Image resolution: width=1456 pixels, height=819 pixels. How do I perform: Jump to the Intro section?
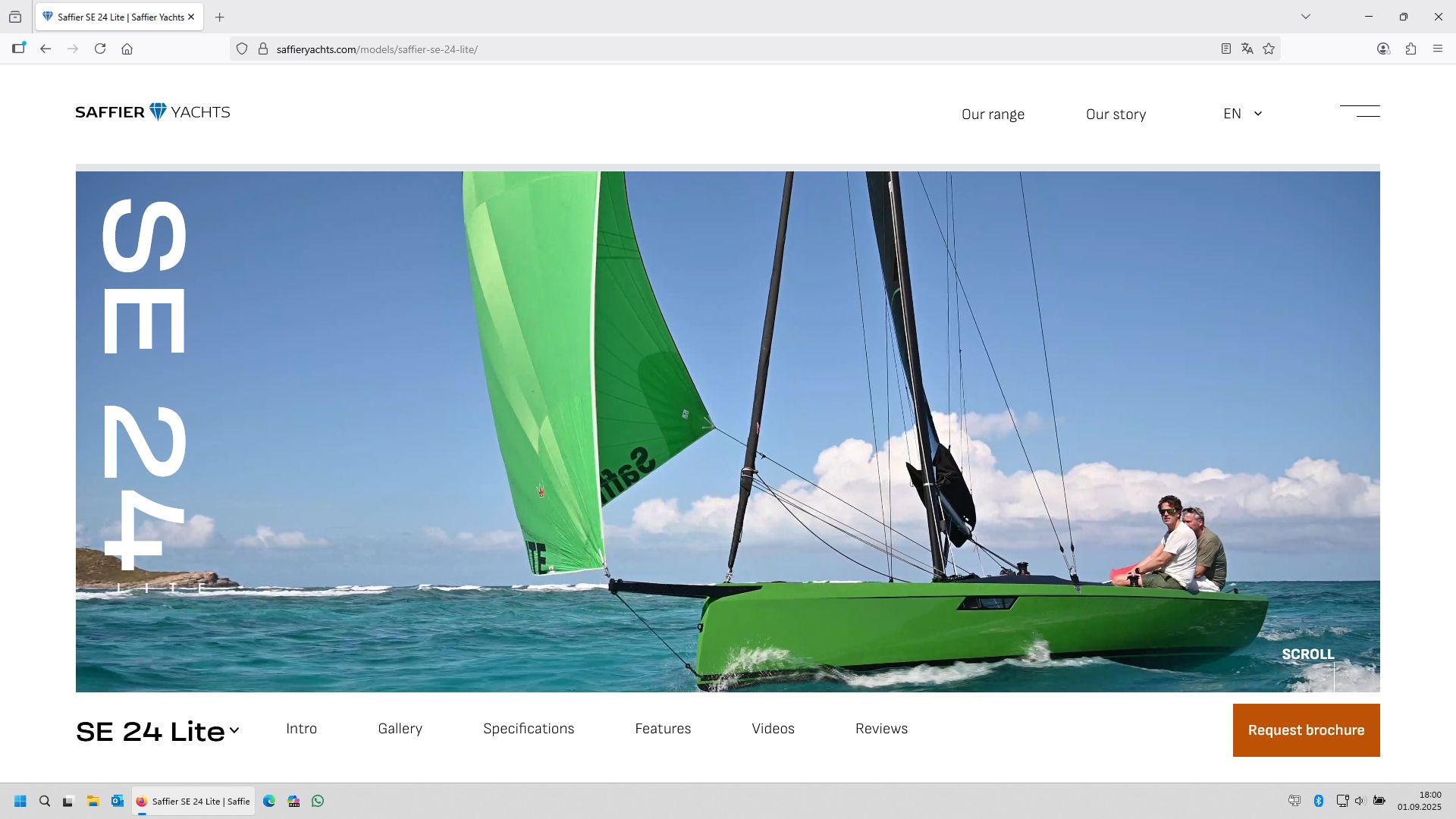point(301,729)
